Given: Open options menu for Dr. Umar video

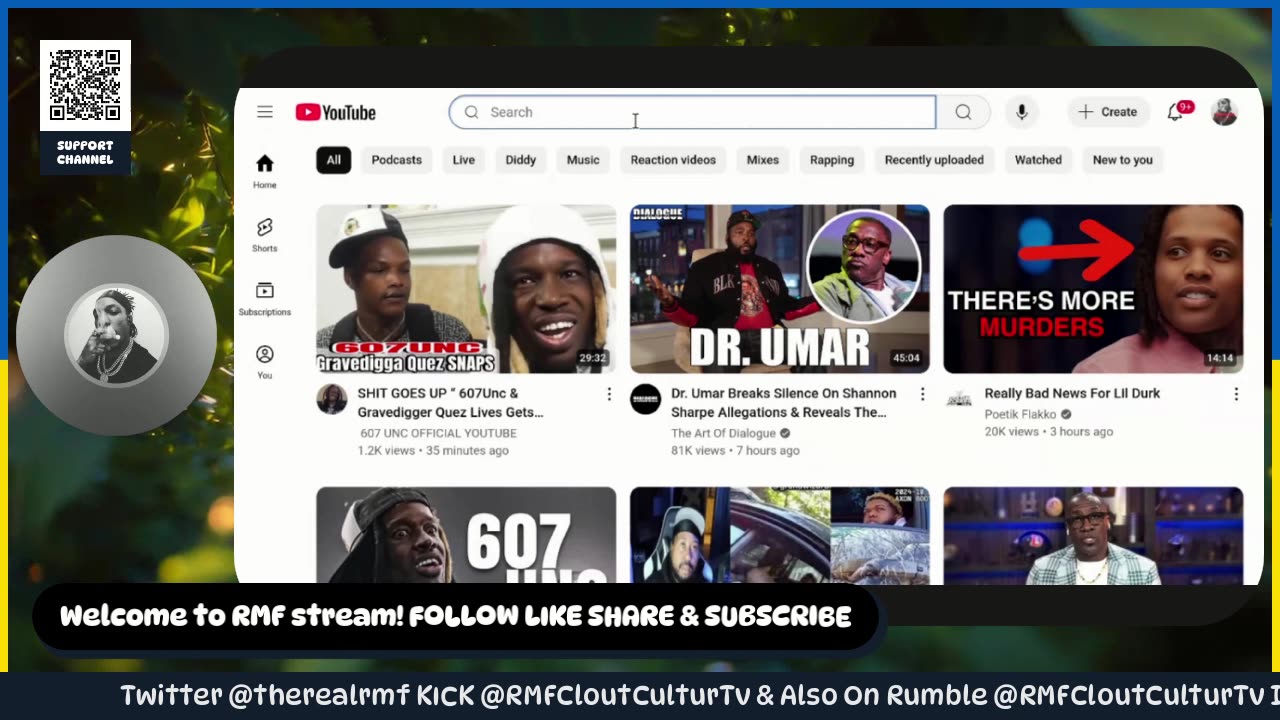Looking at the screenshot, I should pyautogui.click(x=922, y=394).
